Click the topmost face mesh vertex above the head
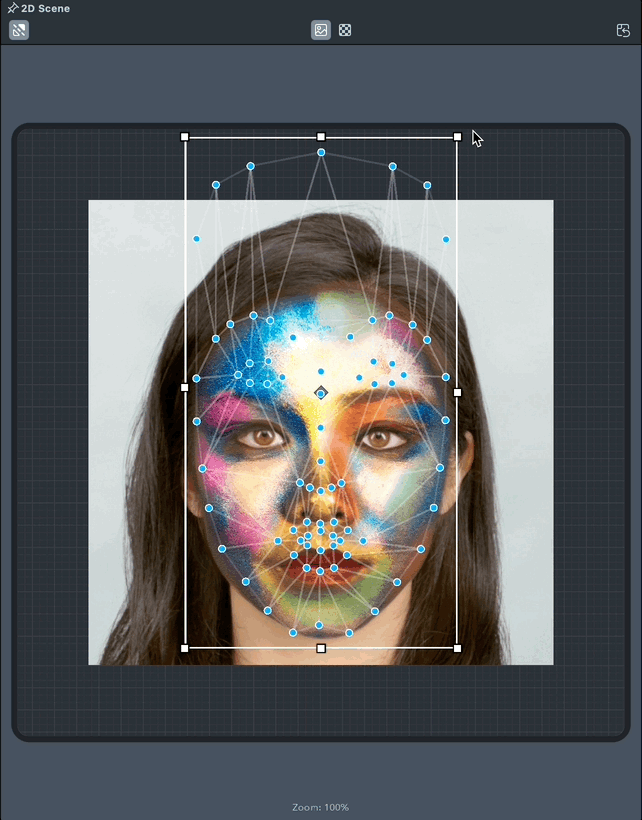Screen dimensions: 642x820 (x=321, y=153)
